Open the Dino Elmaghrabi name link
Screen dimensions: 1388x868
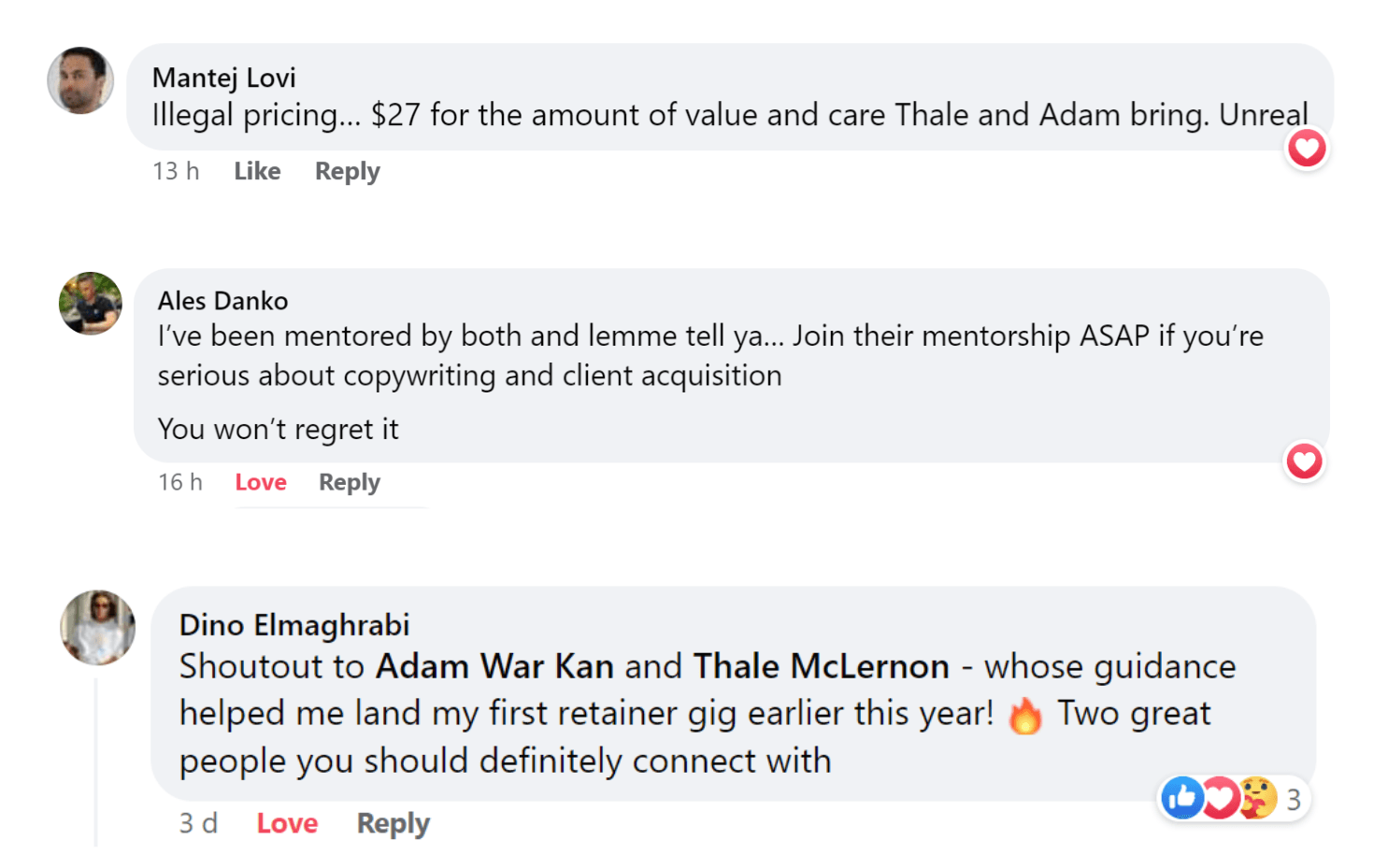294,624
